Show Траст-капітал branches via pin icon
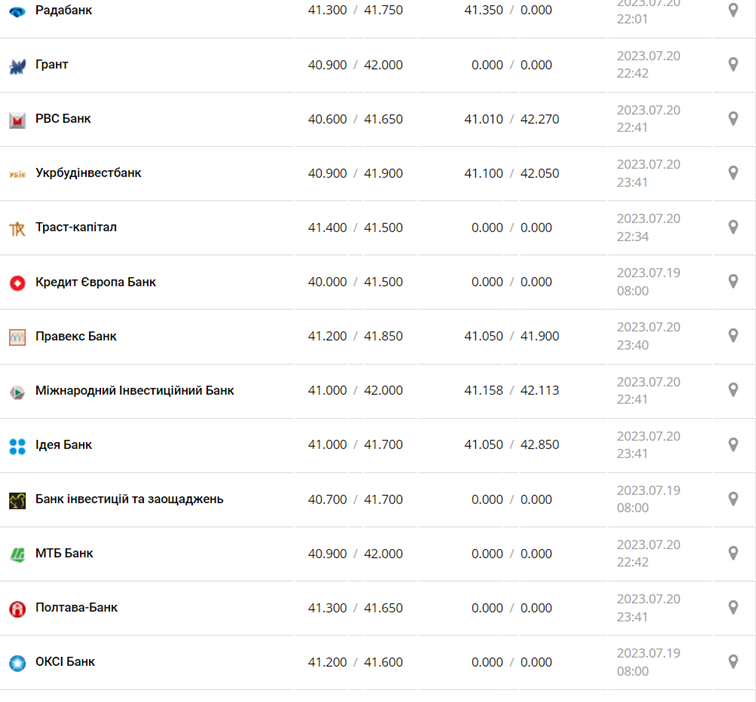Viewport: 756px width, 702px height. coord(733,228)
